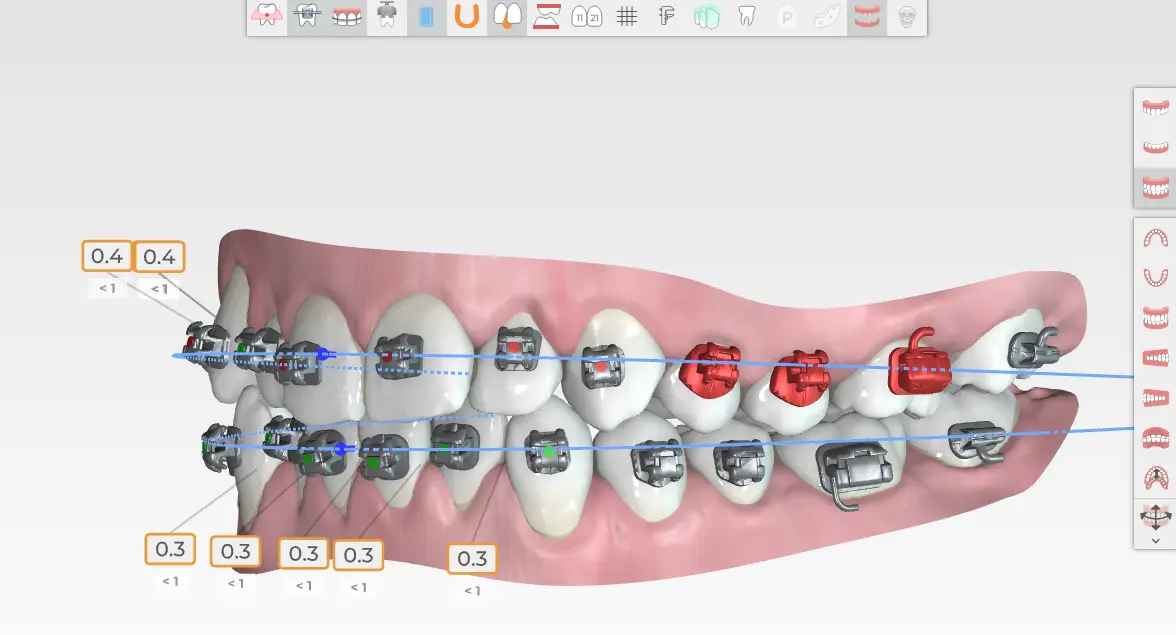Image resolution: width=1176 pixels, height=635 pixels.
Task: Switch to lower arch occlusal view
Action: [x=1155, y=277]
